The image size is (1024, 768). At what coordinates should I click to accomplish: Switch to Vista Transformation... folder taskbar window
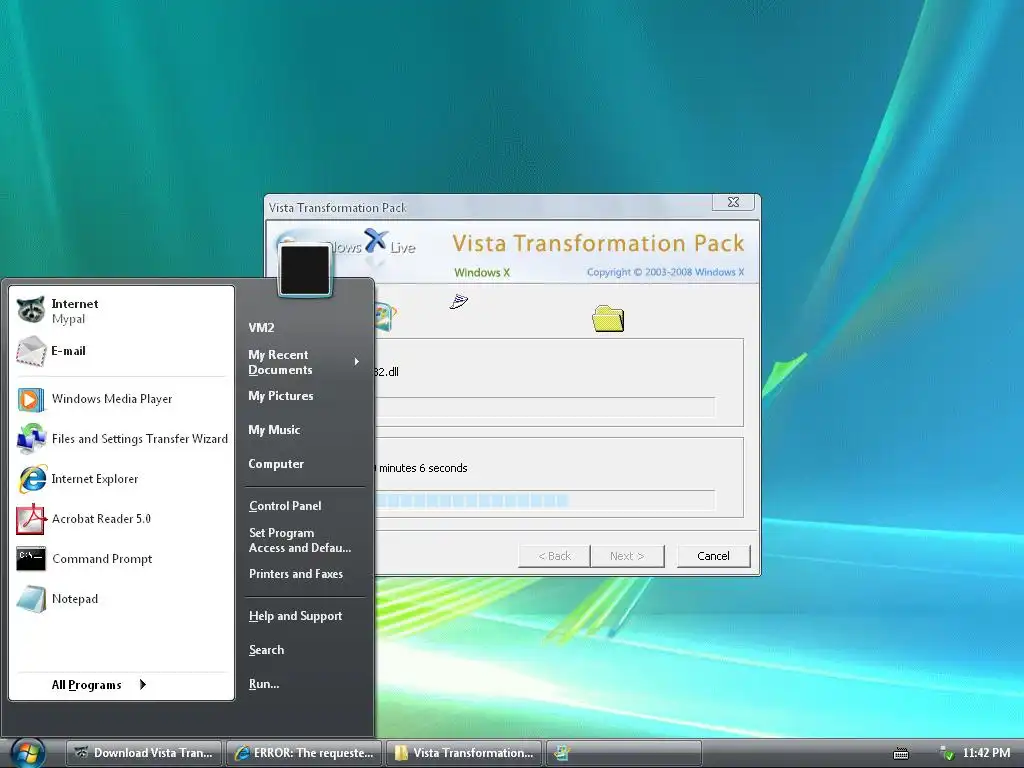click(x=464, y=753)
